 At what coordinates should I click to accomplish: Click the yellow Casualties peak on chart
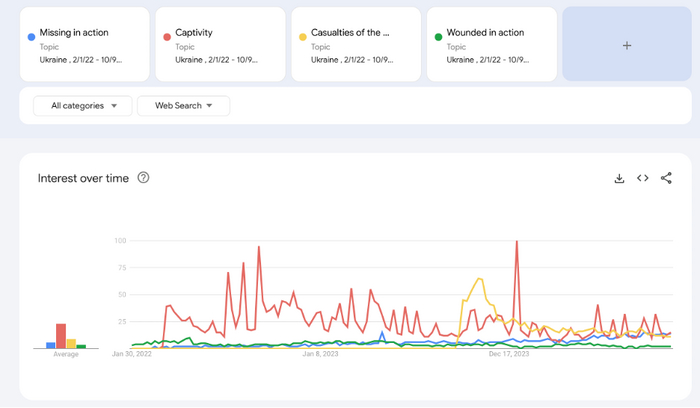481,279
